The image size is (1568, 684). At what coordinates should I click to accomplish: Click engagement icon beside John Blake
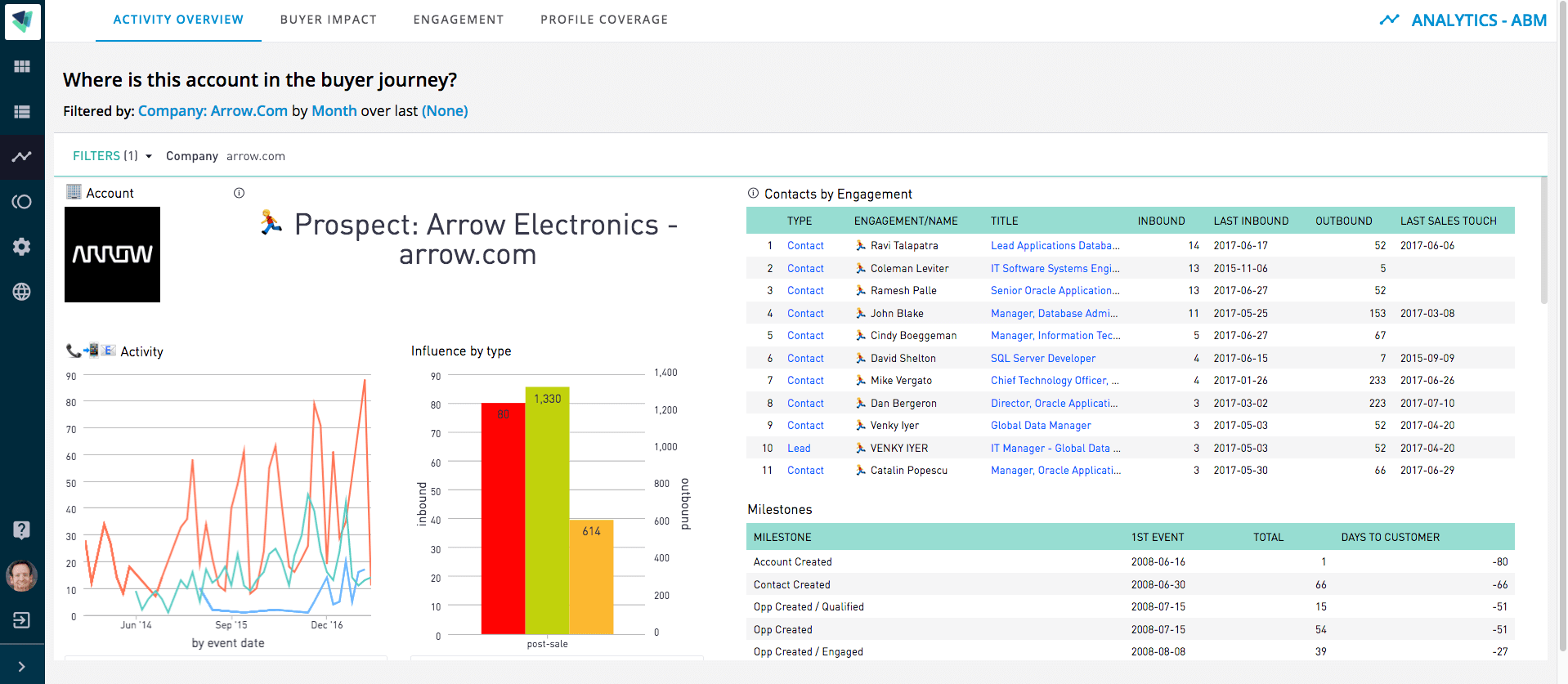tap(861, 313)
